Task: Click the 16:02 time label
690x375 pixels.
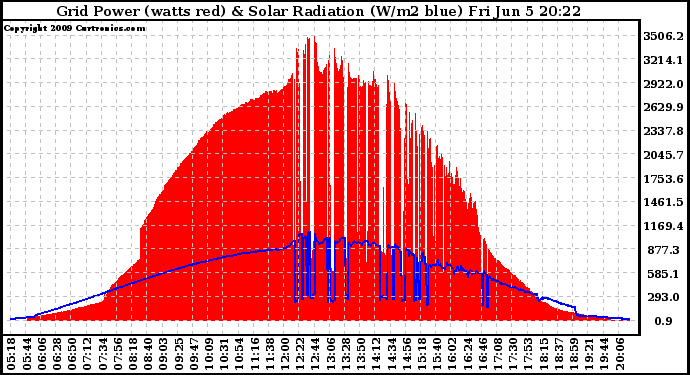Action: coord(451,354)
